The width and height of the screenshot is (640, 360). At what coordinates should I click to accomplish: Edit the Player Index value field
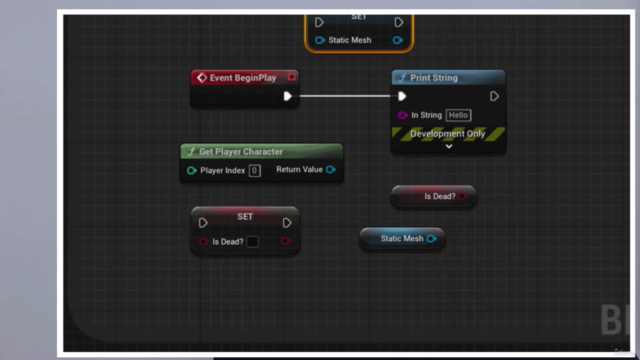[254, 170]
